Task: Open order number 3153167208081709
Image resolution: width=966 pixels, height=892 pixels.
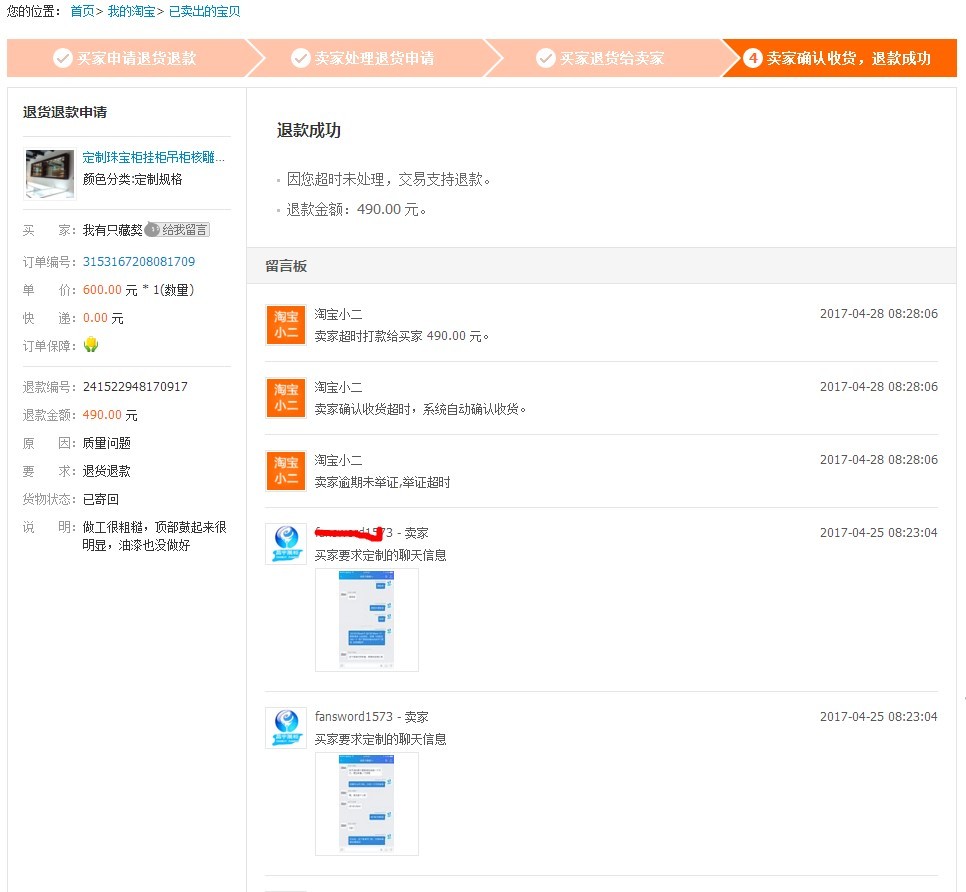Action: [139, 261]
